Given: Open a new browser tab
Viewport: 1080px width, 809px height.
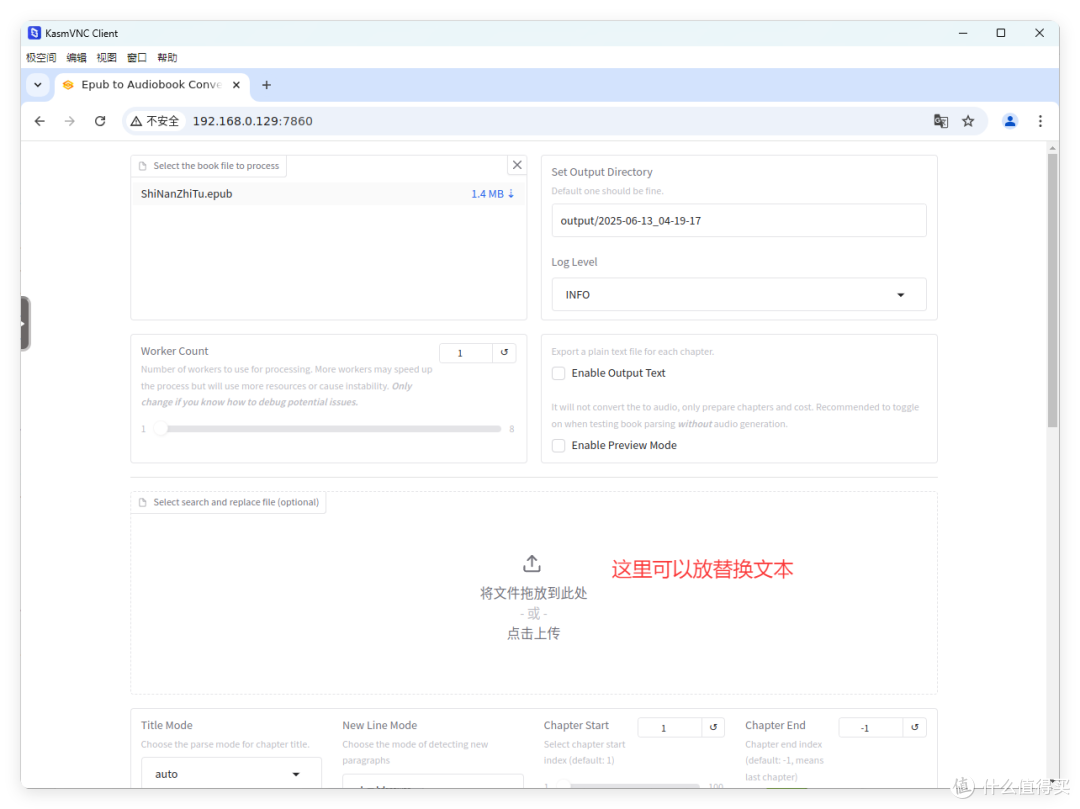Looking at the screenshot, I should pyautogui.click(x=267, y=85).
